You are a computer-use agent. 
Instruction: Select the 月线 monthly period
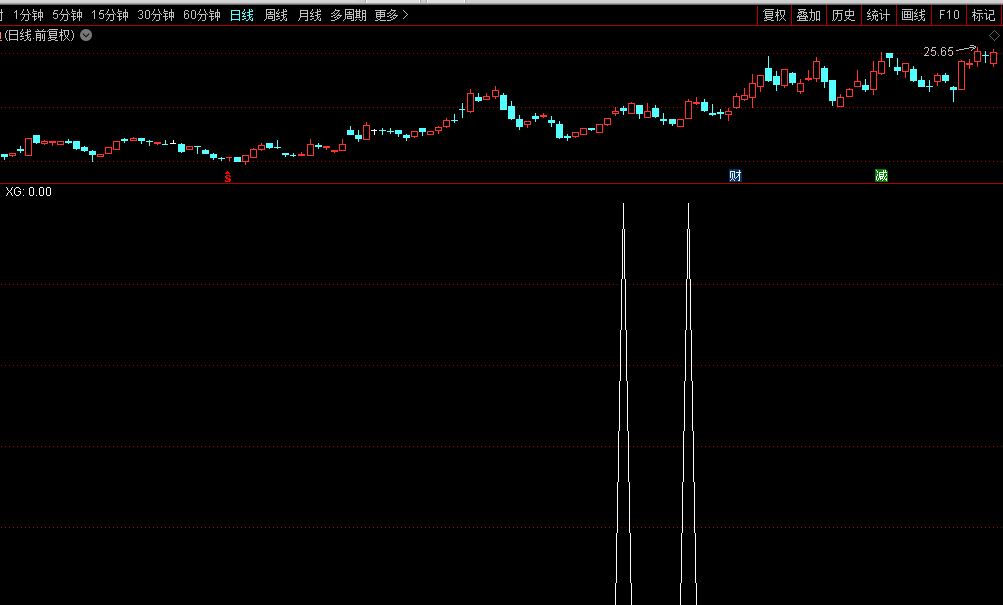310,15
